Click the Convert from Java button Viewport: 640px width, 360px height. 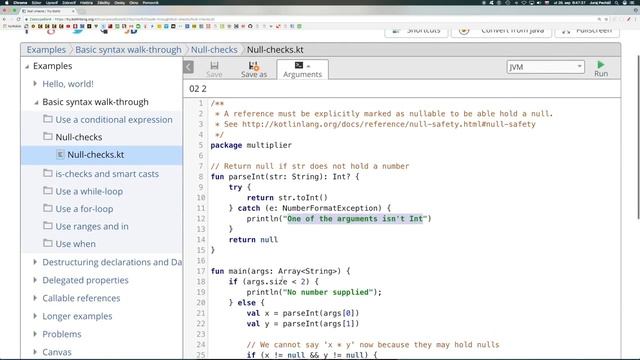(x=501, y=31)
